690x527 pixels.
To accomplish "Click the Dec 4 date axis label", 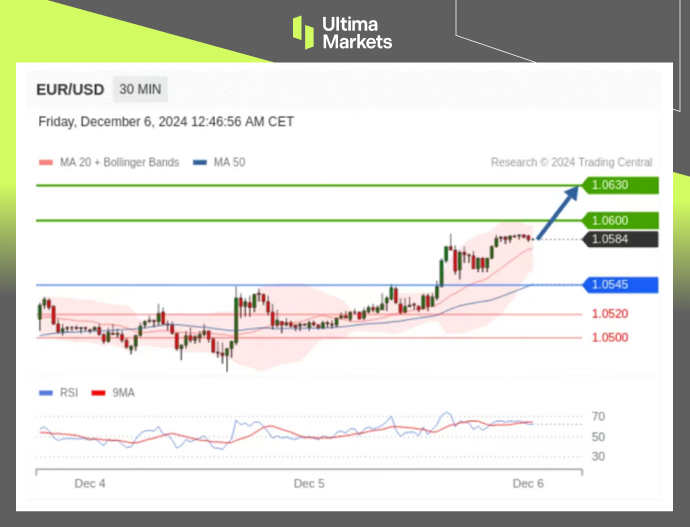I will coord(90,483).
